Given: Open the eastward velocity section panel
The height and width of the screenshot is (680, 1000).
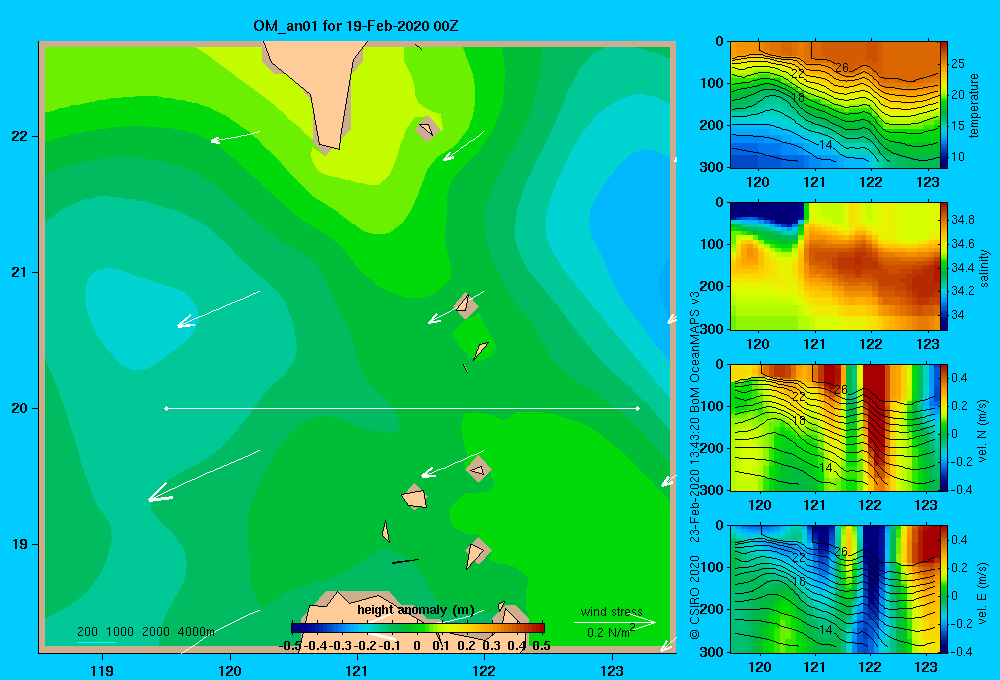Looking at the screenshot, I should point(834,588).
